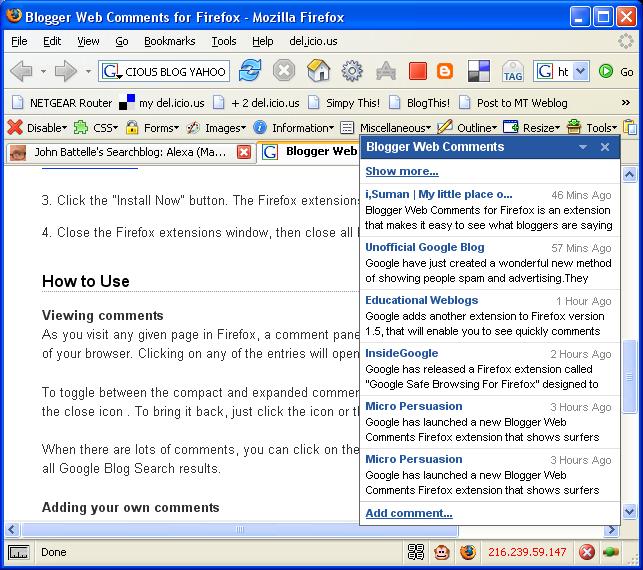This screenshot has height=570, width=643.
Task: Select the Blogger Web tab
Action: [310, 151]
